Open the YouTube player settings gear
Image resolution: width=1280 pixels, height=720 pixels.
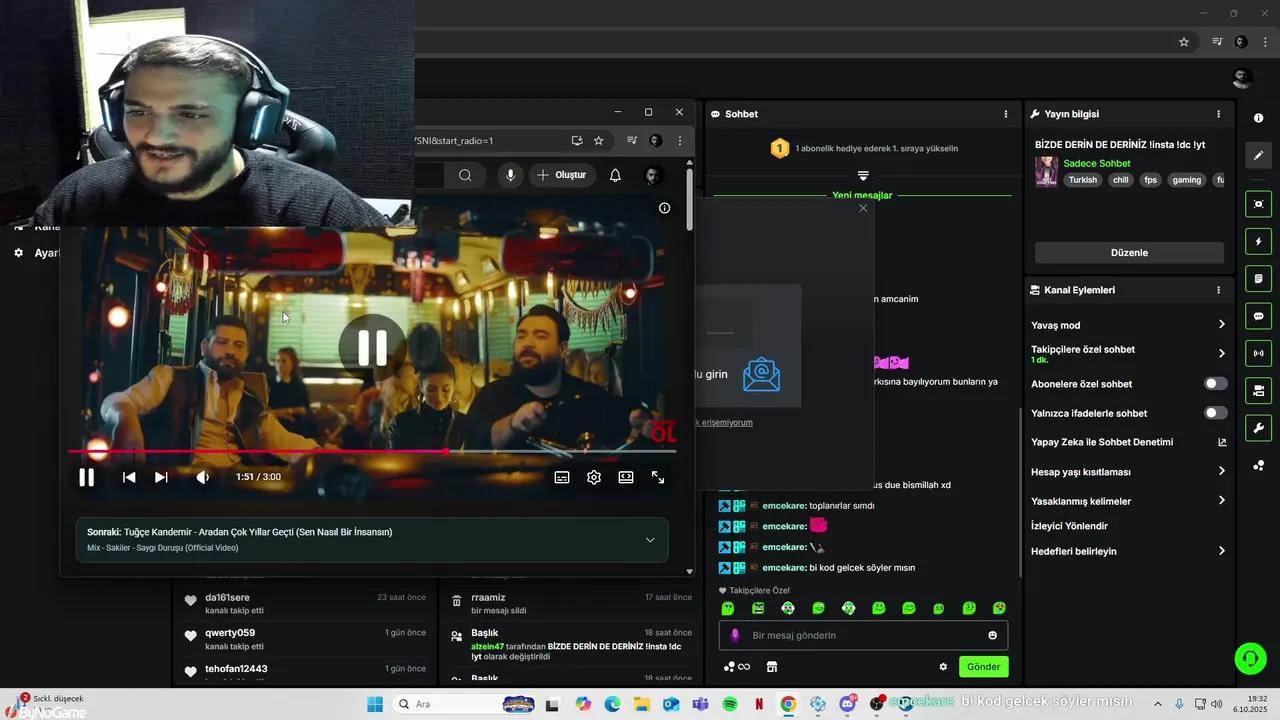594,477
